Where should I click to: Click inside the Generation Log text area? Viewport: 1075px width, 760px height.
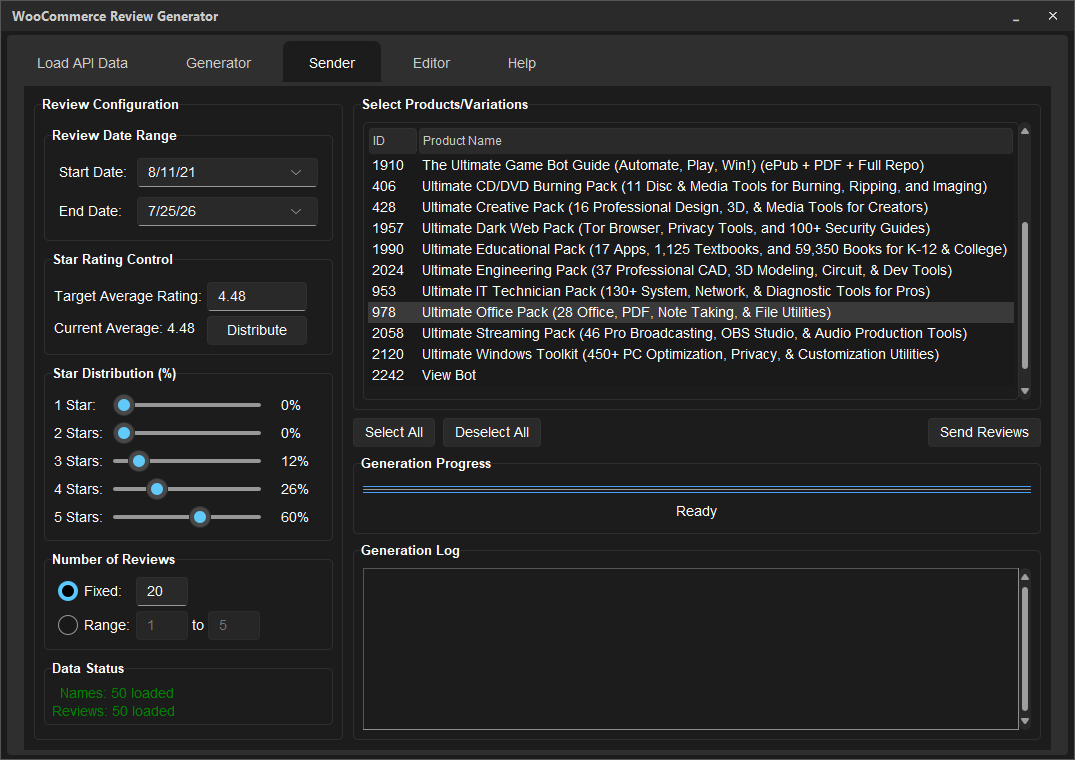[x=690, y=649]
